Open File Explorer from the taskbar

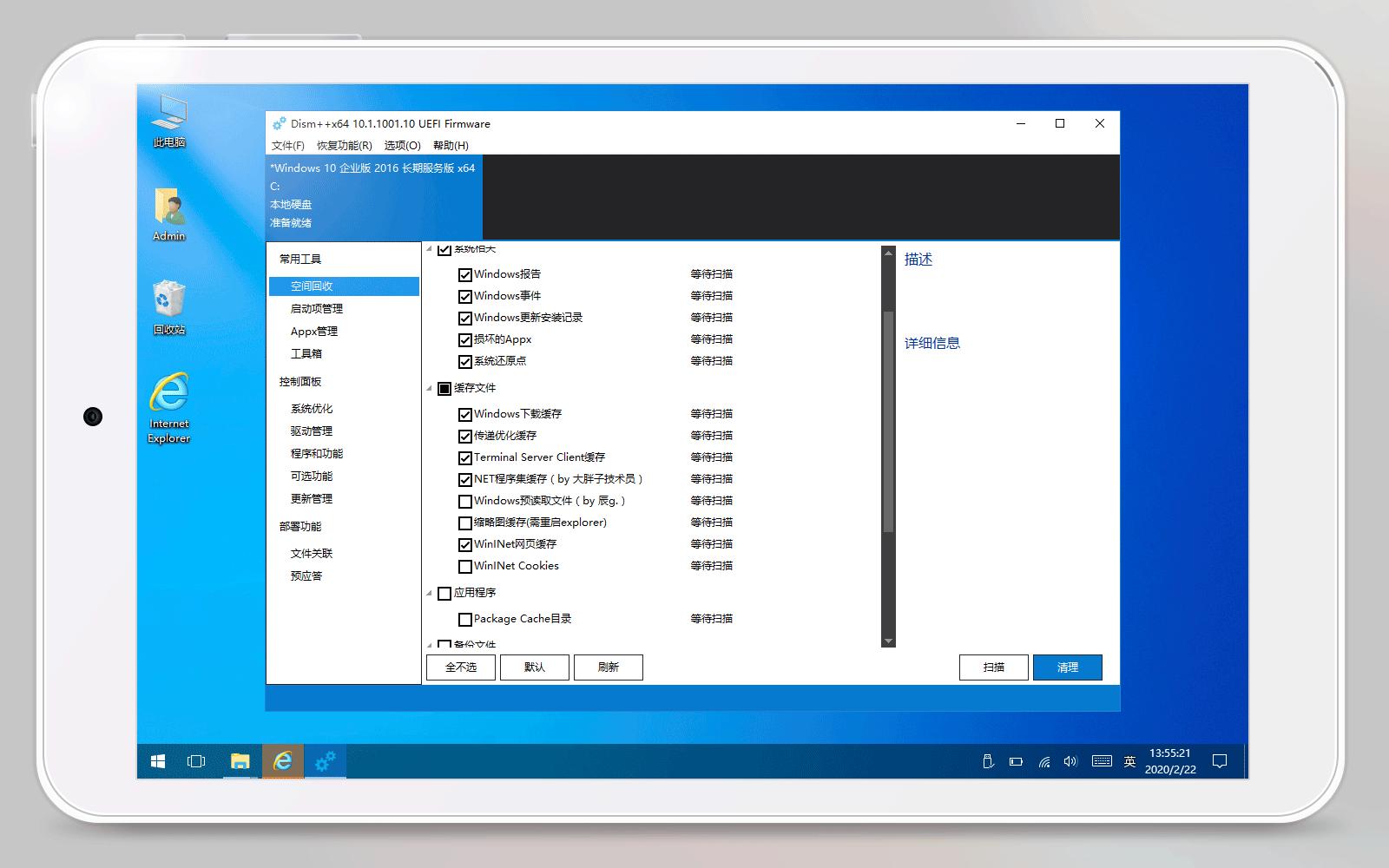pyautogui.click(x=240, y=761)
